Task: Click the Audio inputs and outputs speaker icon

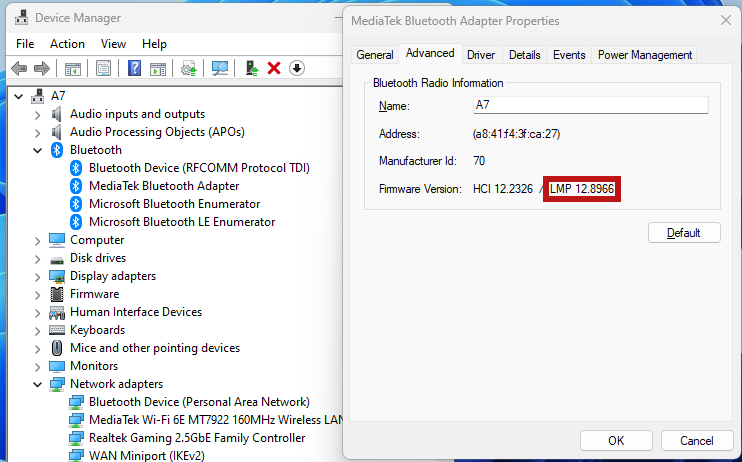Action: (x=56, y=114)
